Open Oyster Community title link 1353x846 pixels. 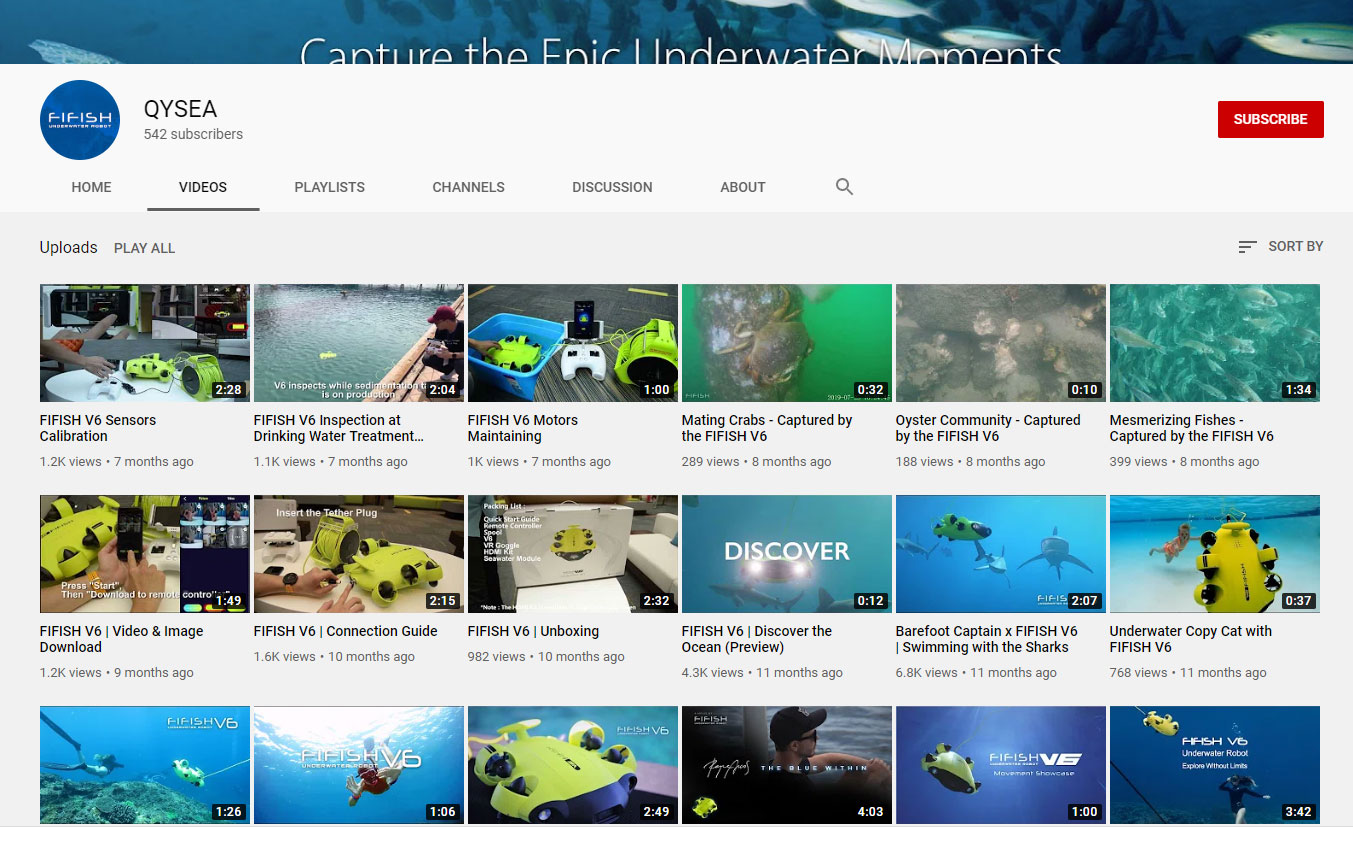tap(988, 428)
